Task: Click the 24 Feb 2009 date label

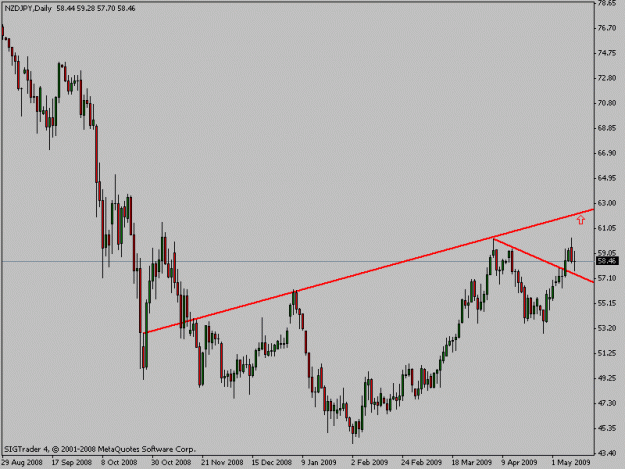Action: click(x=421, y=463)
